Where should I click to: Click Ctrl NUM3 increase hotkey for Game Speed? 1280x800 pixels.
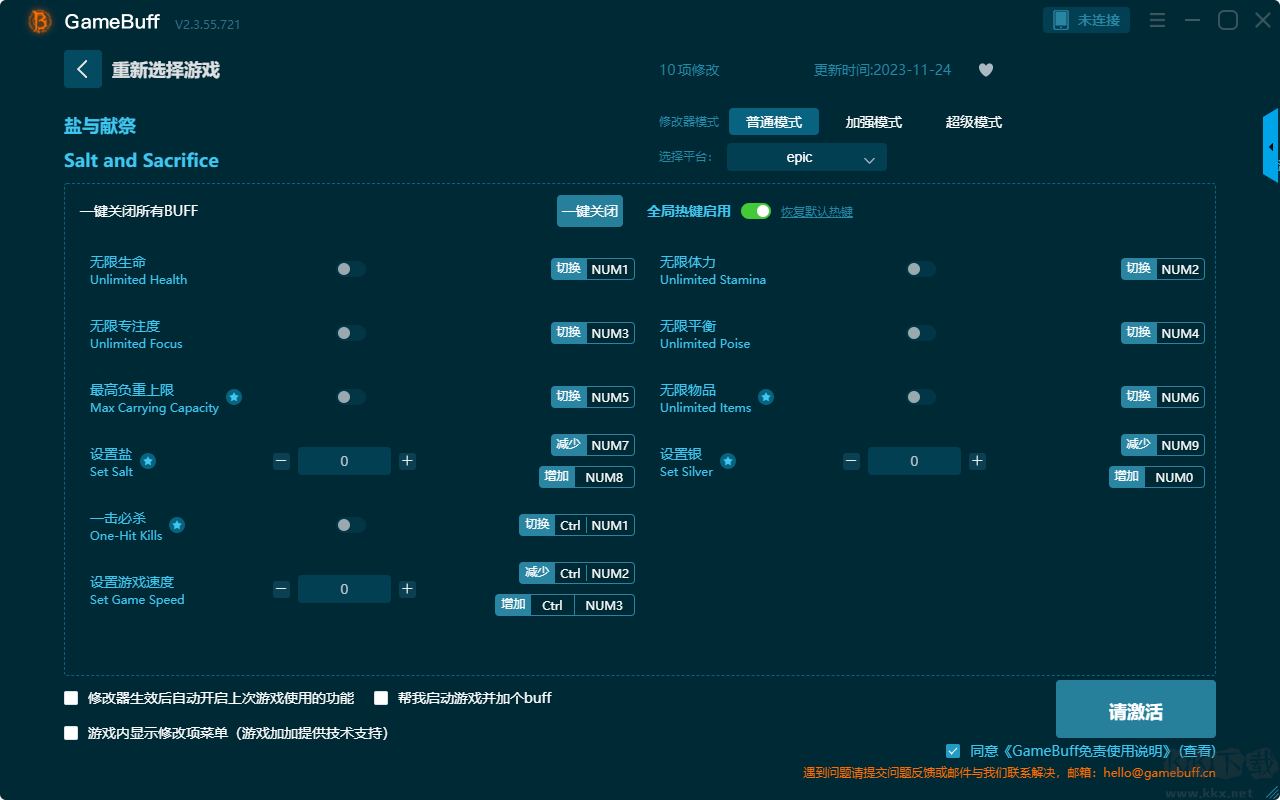point(565,605)
